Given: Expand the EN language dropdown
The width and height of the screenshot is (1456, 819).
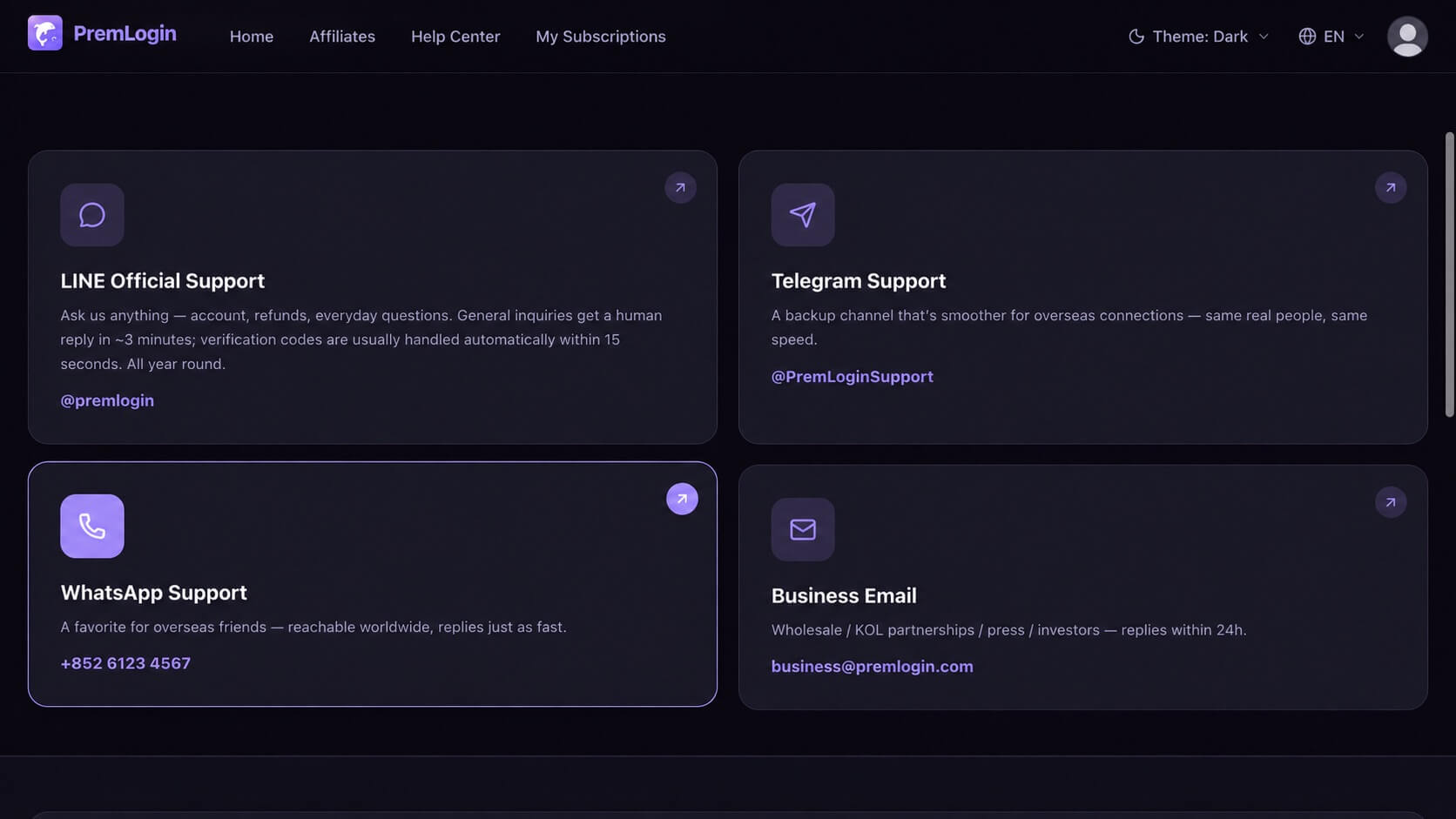Looking at the screenshot, I should (1331, 37).
